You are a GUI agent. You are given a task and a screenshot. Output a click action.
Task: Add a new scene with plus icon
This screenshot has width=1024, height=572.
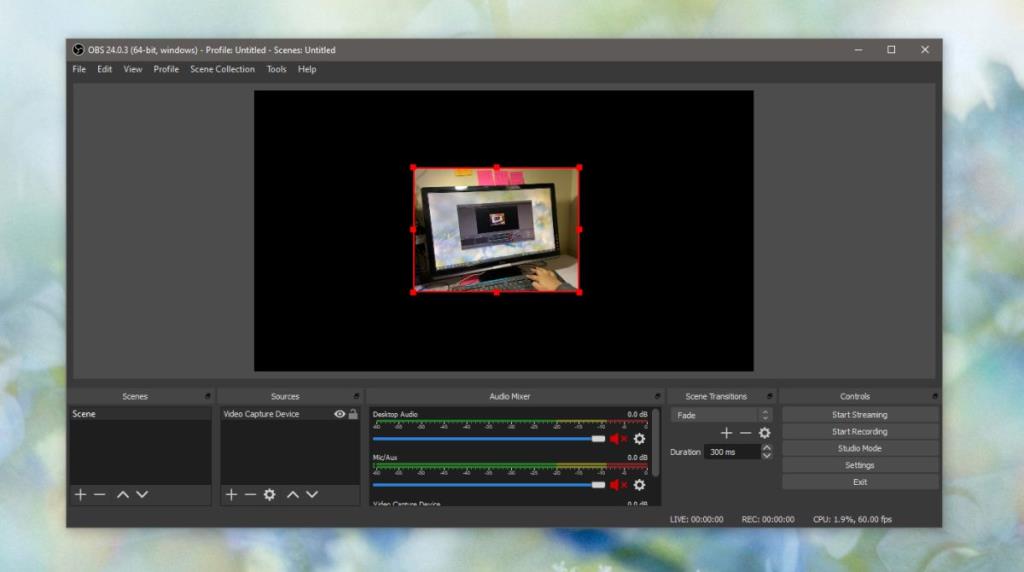81,495
